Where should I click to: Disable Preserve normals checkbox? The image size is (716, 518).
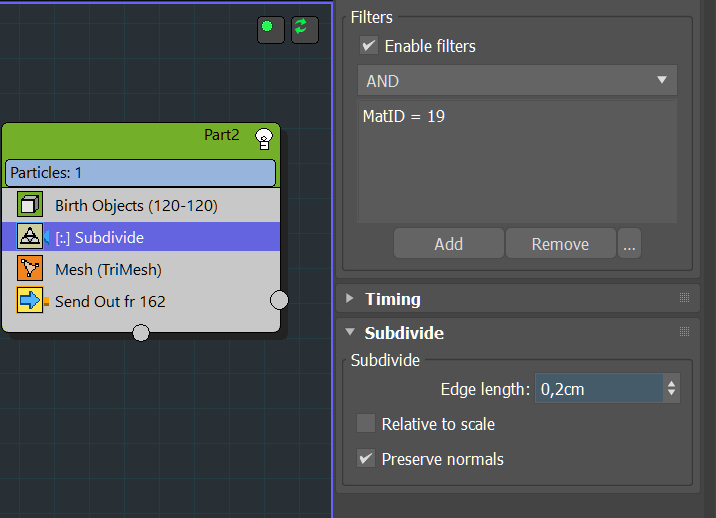(x=366, y=459)
